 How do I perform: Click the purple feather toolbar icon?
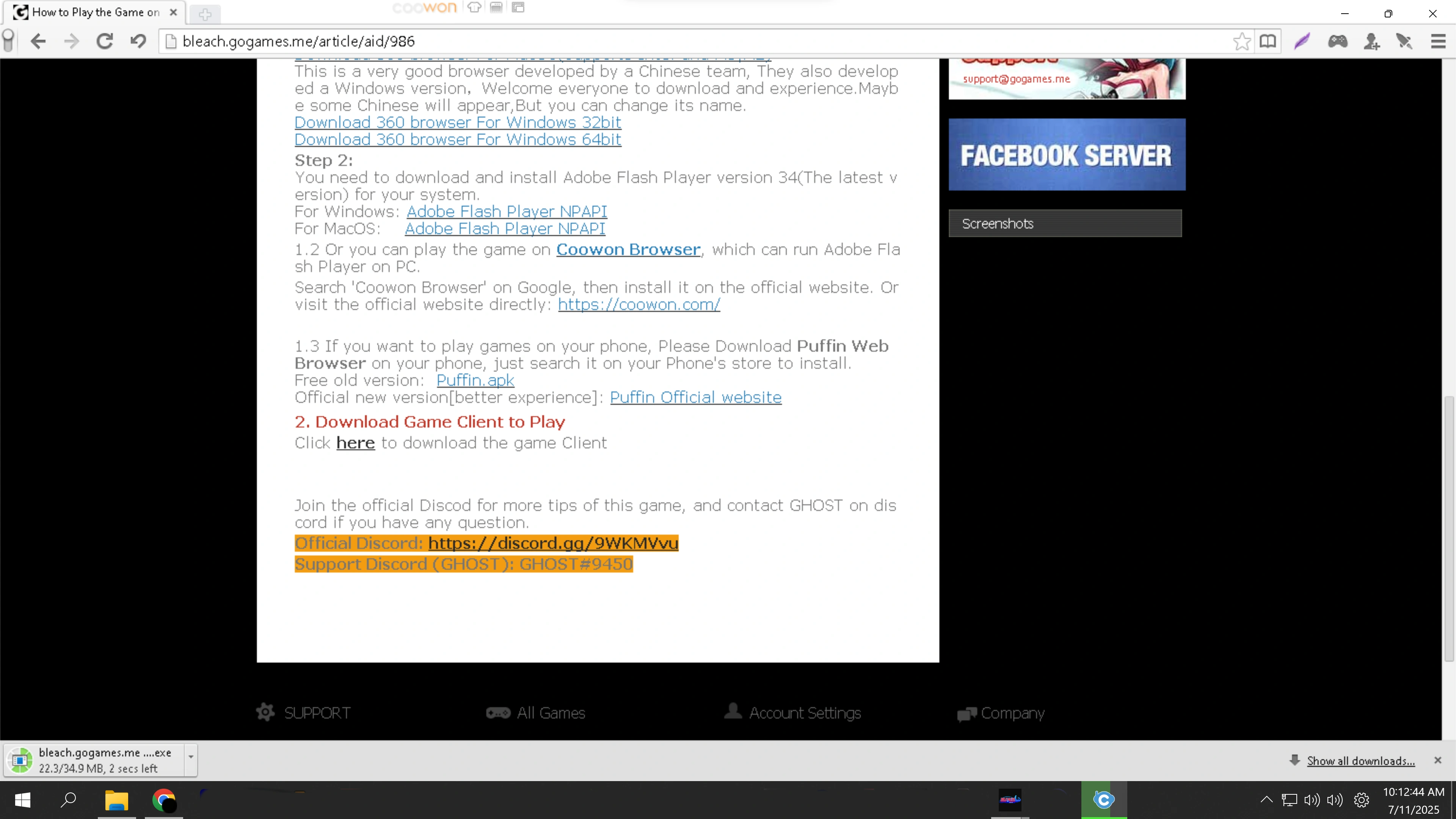pyautogui.click(x=1302, y=41)
